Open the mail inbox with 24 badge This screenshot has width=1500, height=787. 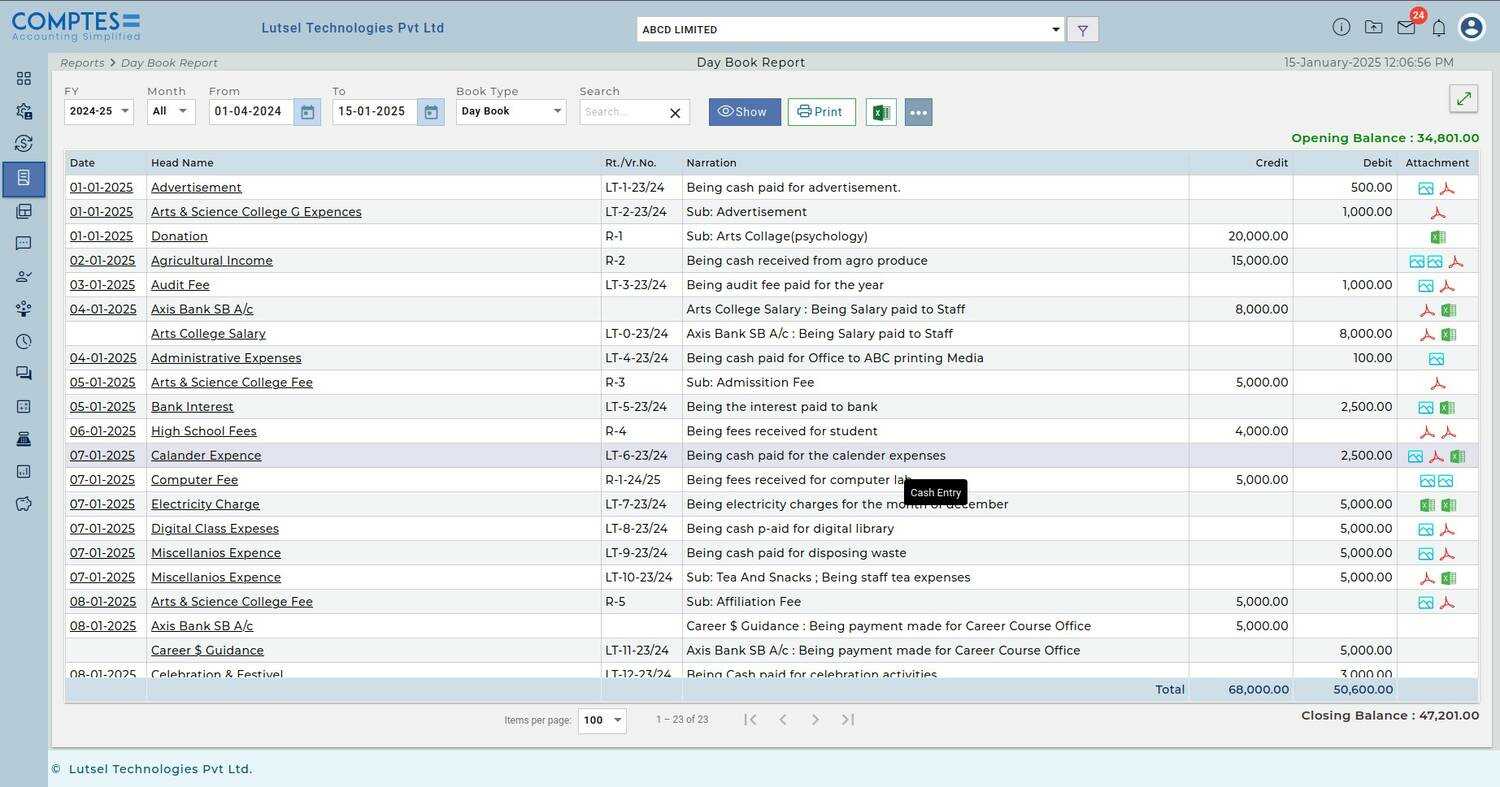click(1406, 27)
